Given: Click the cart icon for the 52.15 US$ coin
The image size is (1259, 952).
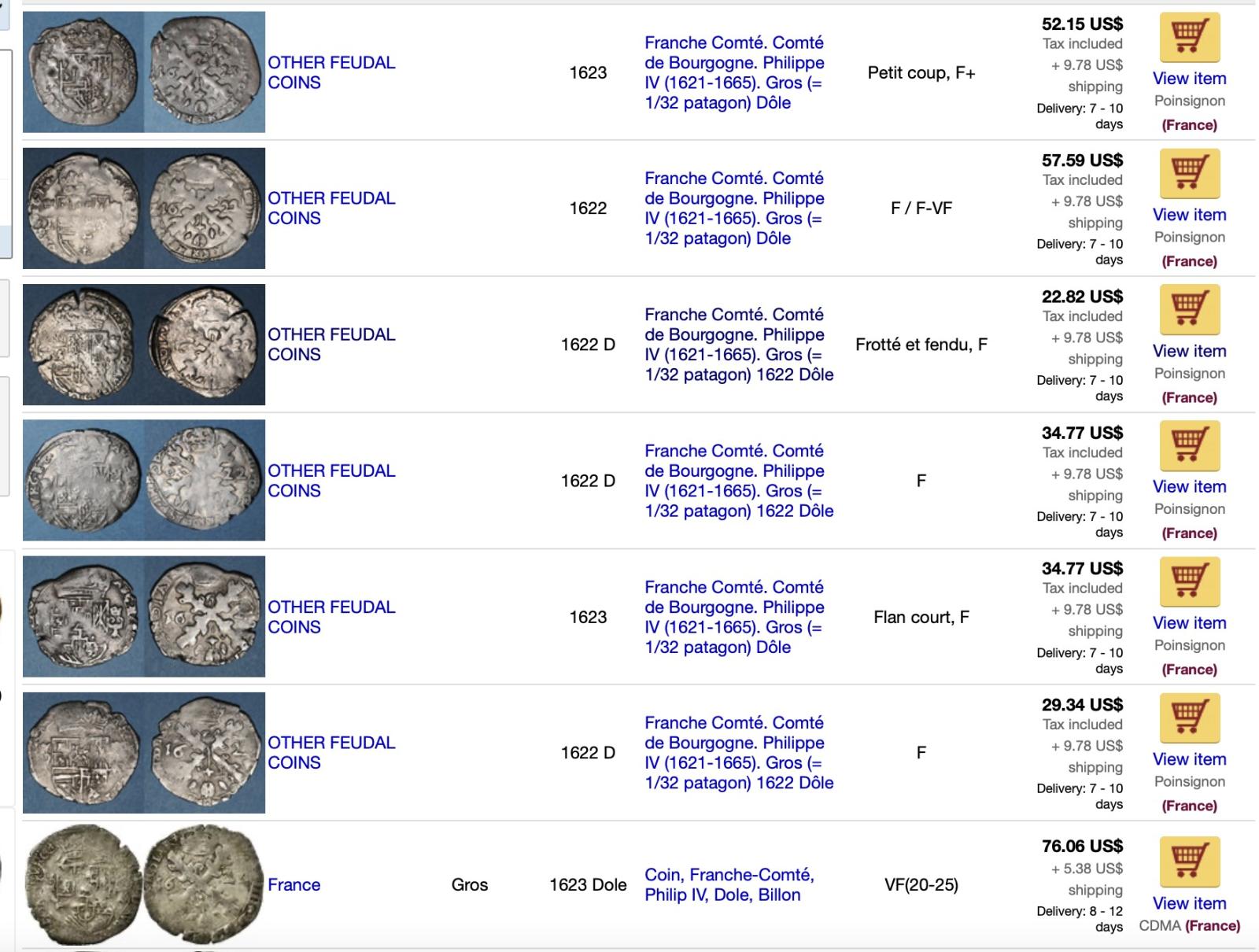Looking at the screenshot, I should 1189,37.
